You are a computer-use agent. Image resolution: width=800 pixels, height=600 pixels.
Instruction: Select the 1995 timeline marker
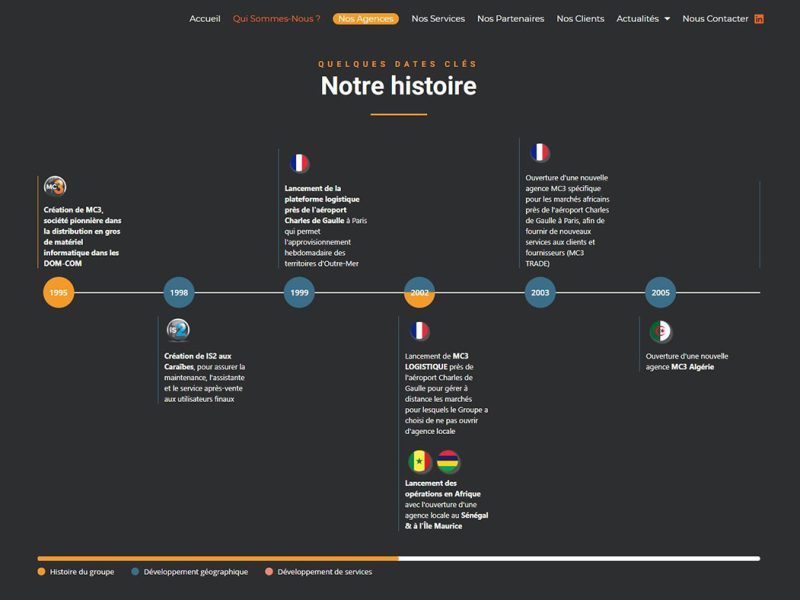point(59,292)
